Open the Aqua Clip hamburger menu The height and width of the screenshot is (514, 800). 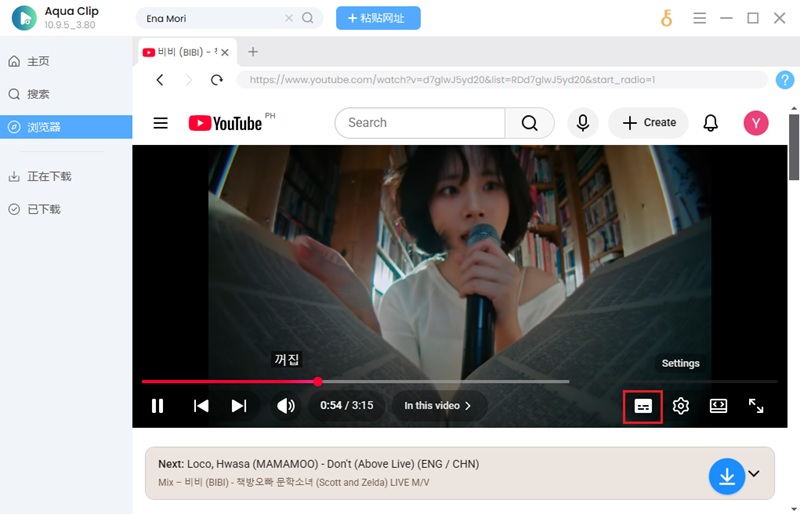[x=699, y=18]
